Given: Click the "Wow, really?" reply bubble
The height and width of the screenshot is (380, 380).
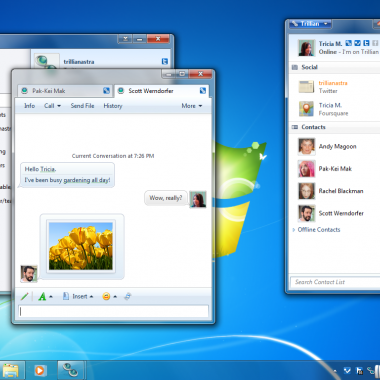Looking at the screenshot, I should [x=166, y=198].
